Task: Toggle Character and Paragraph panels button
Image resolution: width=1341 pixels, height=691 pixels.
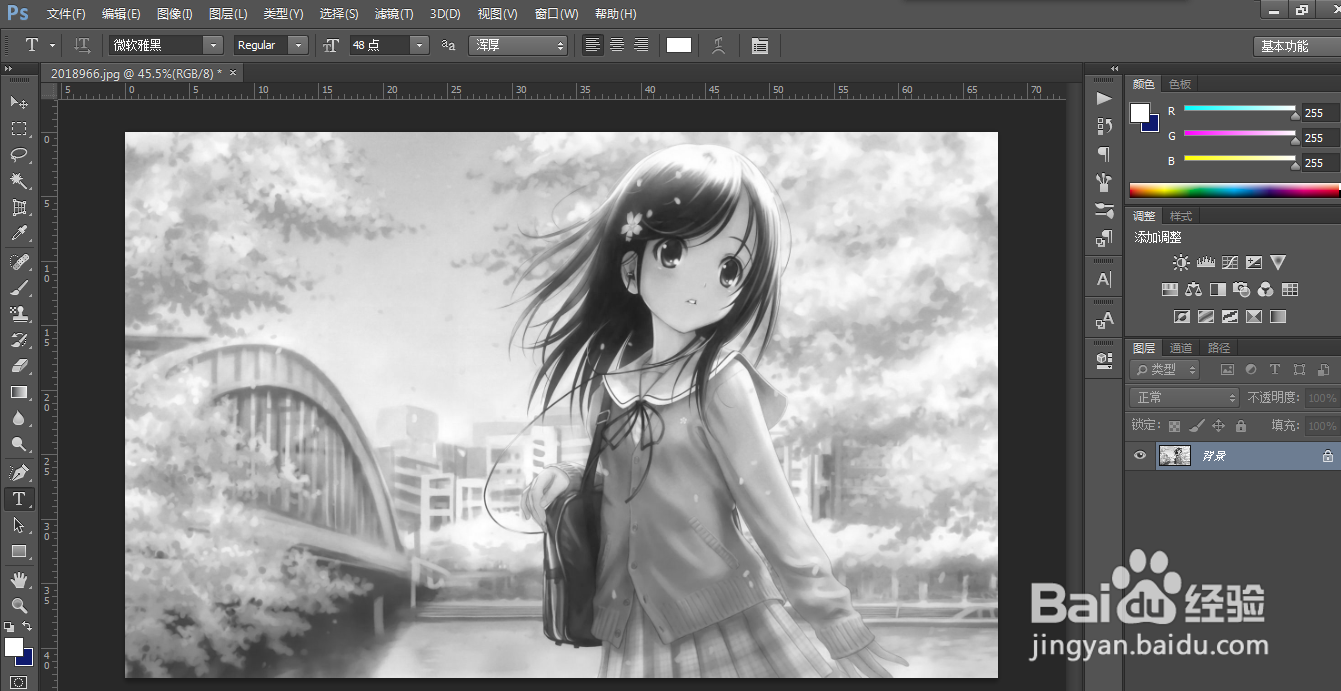Action: pyautogui.click(x=760, y=45)
